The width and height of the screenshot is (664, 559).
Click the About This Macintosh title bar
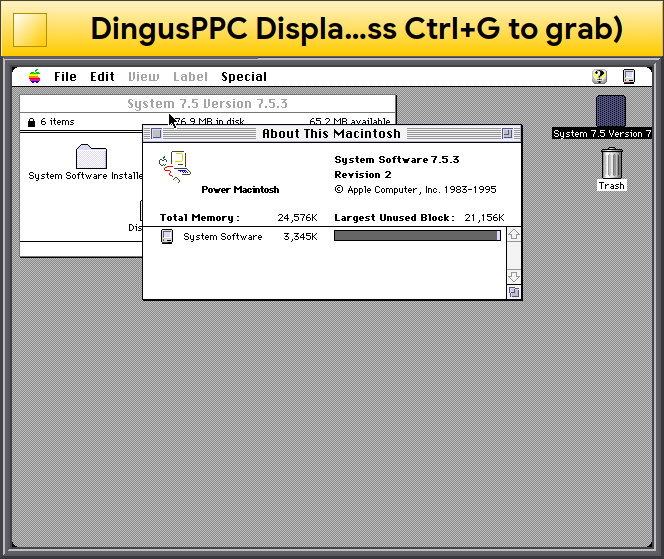coord(332,134)
